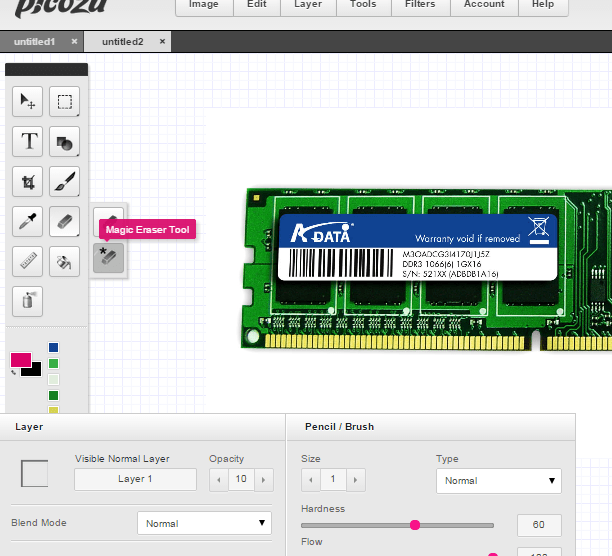The image size is (612, 556).
Task: Switch to the untitled1 tab
Action: pyautogui.click(x=34, y=42)
